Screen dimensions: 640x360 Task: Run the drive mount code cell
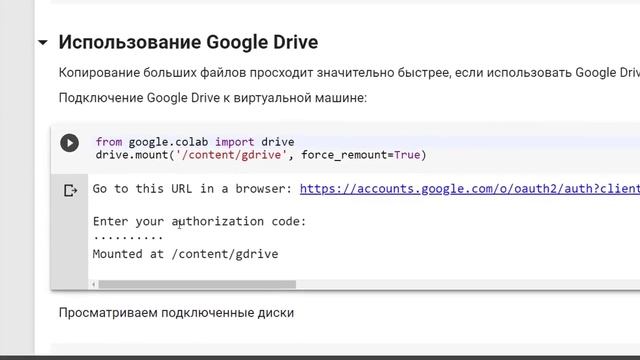pyautogui.click(x=69, y=143)
